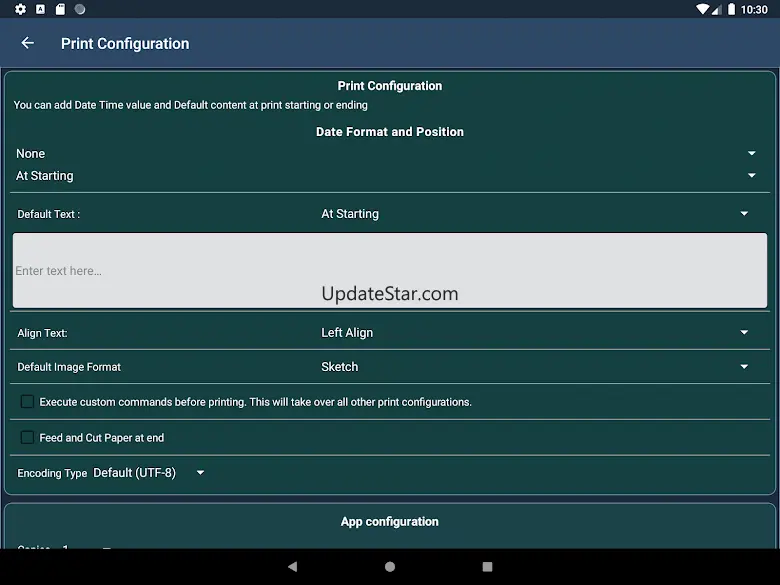
Task: Open the date format dropdown showing None
Action: 386,153
